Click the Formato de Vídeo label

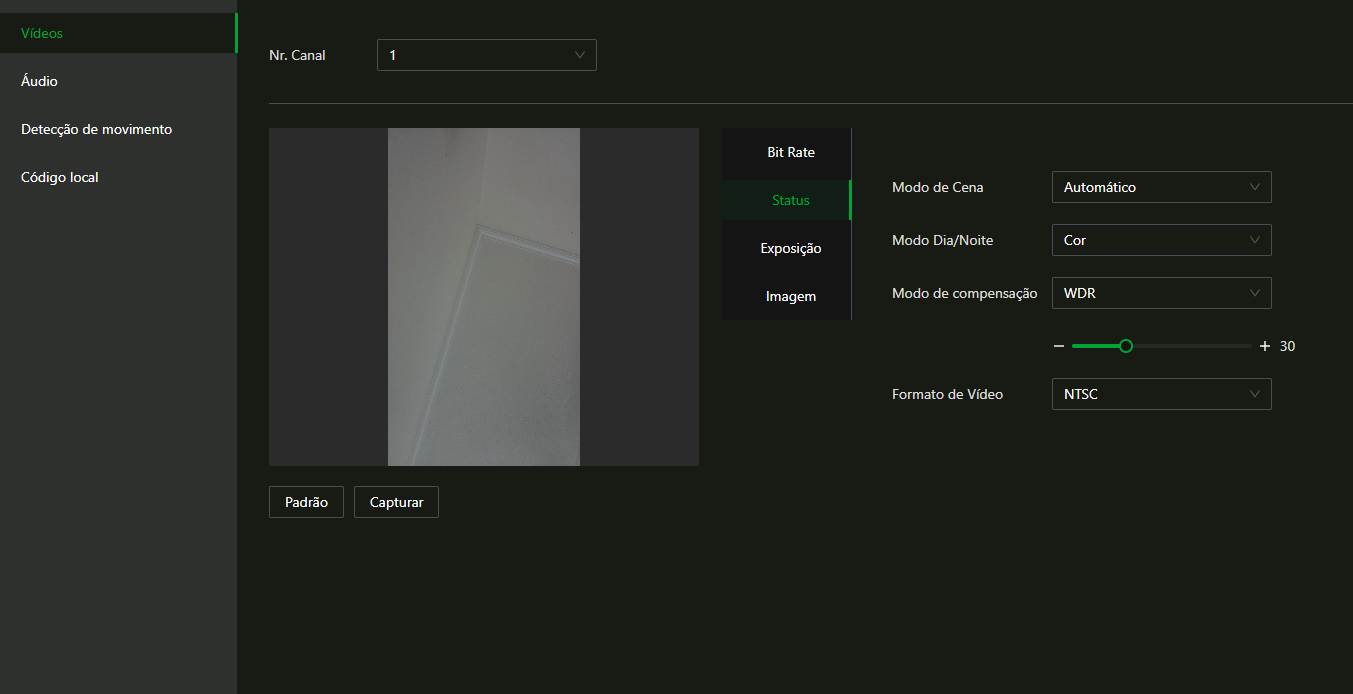[947, 394]
